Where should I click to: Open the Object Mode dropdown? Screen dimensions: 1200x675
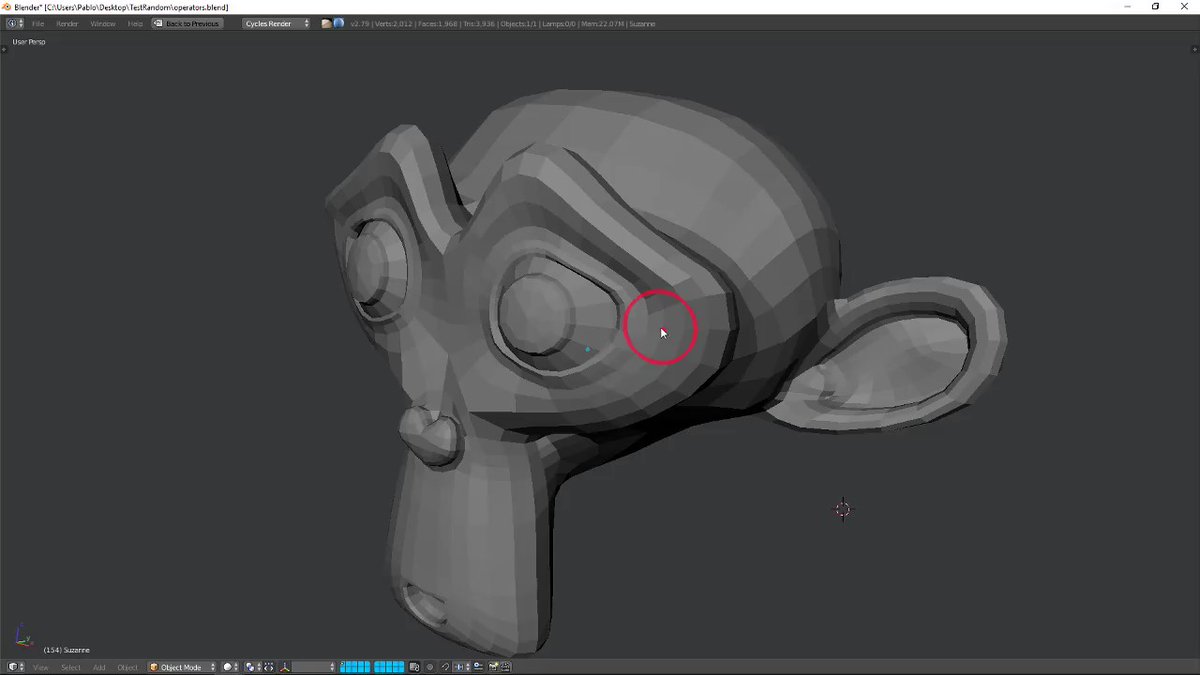coord(182,667)
